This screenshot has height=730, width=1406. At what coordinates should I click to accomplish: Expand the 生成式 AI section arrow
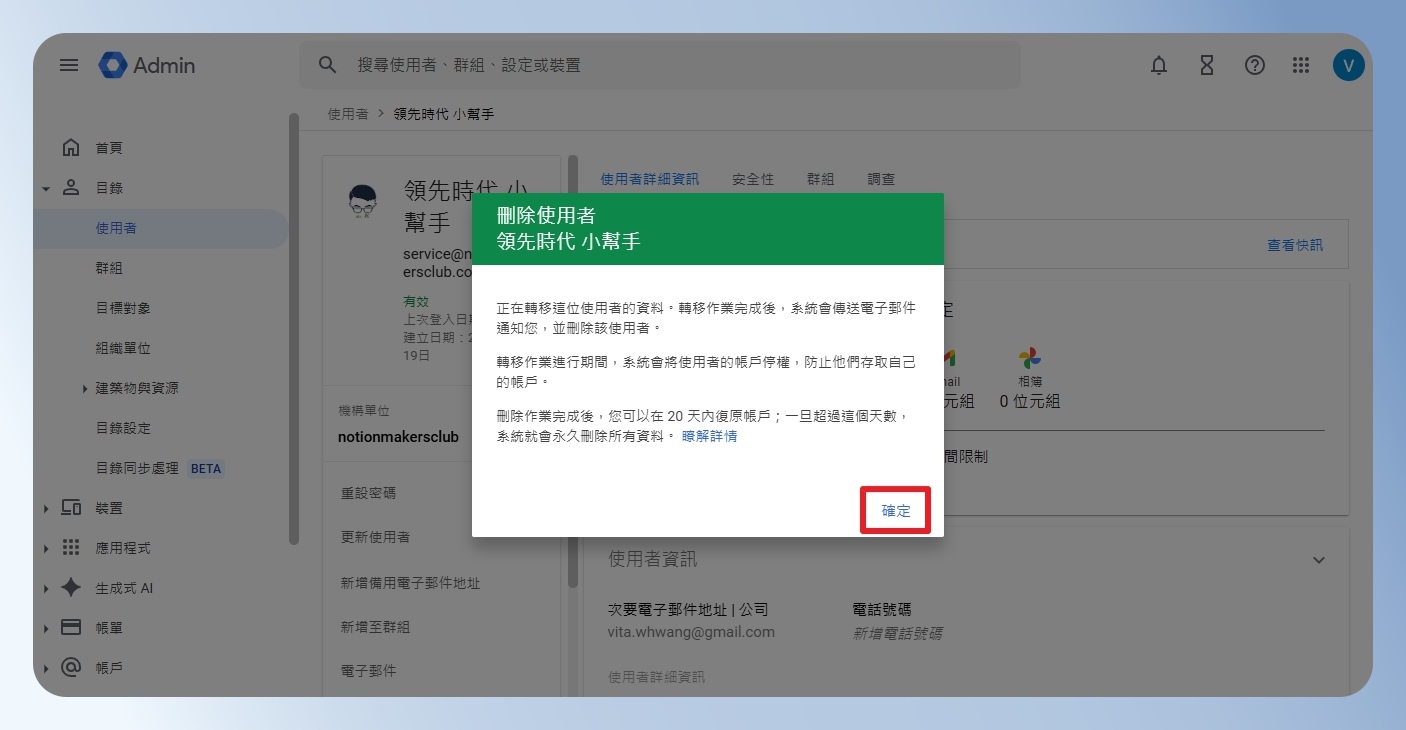pyautogui.click(x=46, y=588)
